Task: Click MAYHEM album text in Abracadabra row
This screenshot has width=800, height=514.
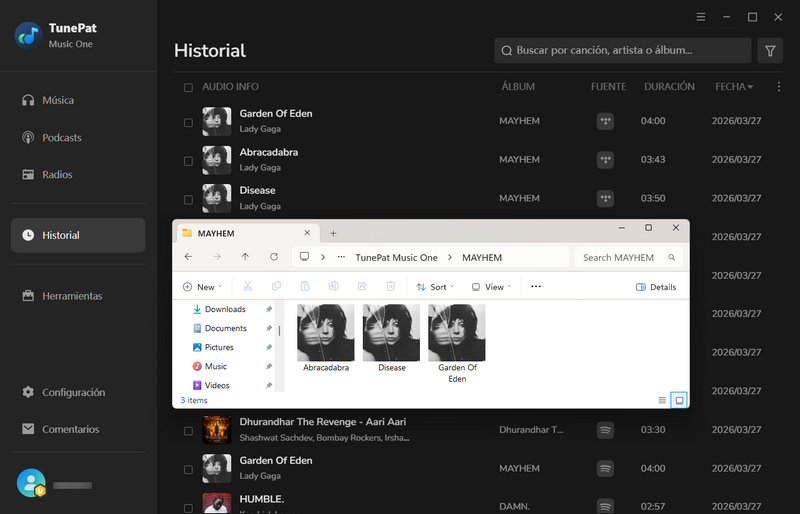Action: pos(519,160)
